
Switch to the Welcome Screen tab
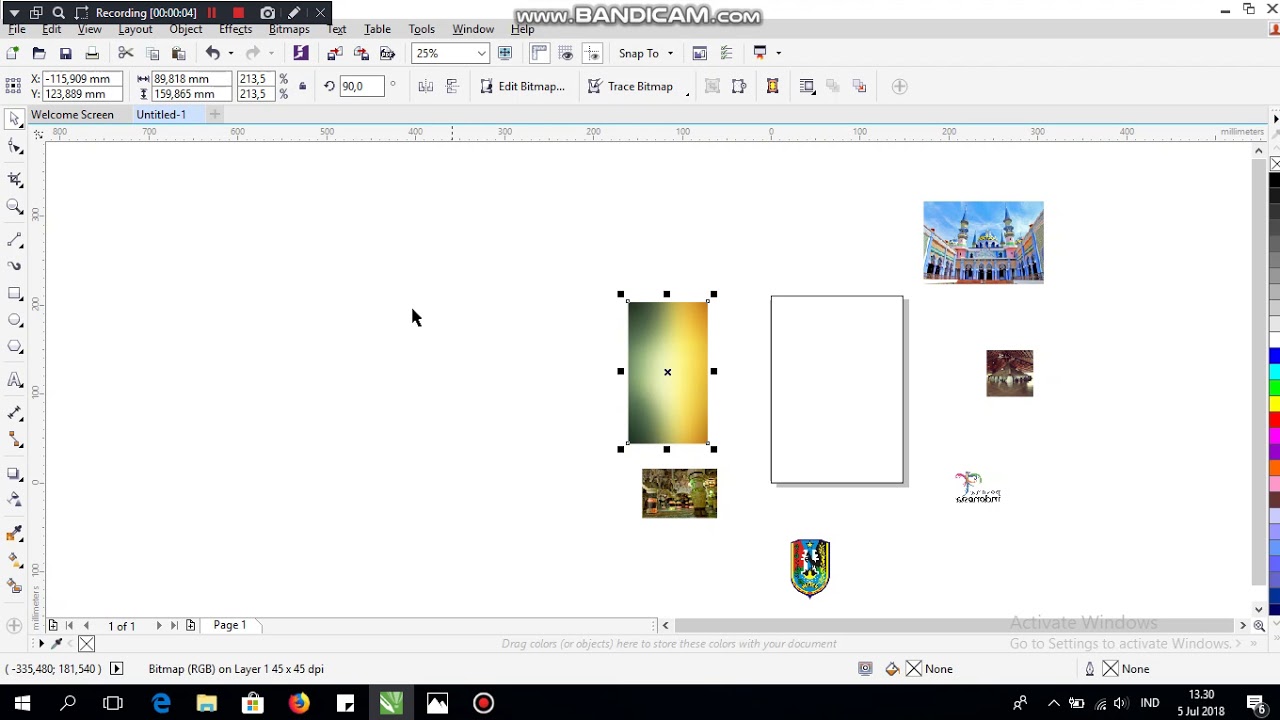click(x=72, y=114)
